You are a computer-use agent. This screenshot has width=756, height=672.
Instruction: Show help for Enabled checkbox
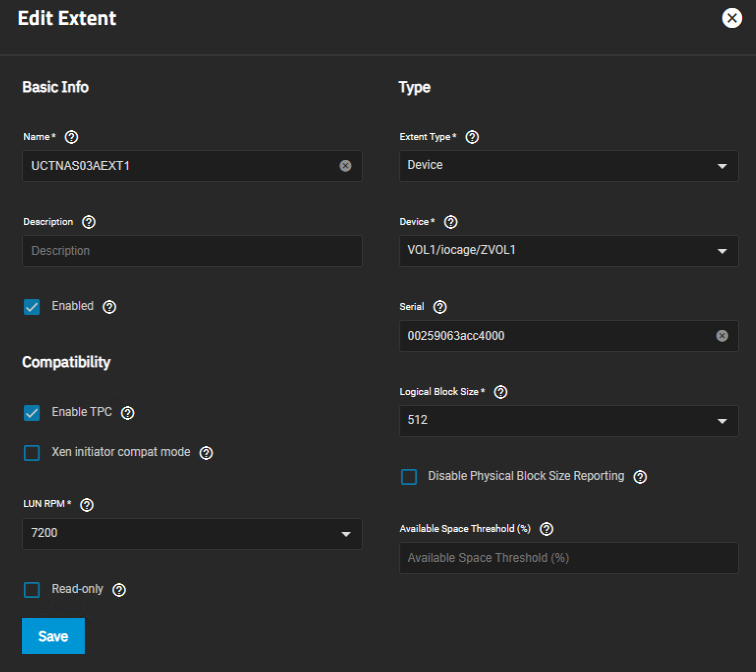109,307
